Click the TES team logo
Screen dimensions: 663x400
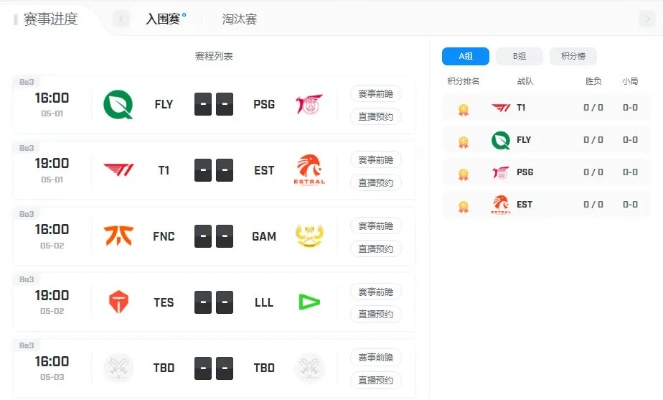(118, 302)
